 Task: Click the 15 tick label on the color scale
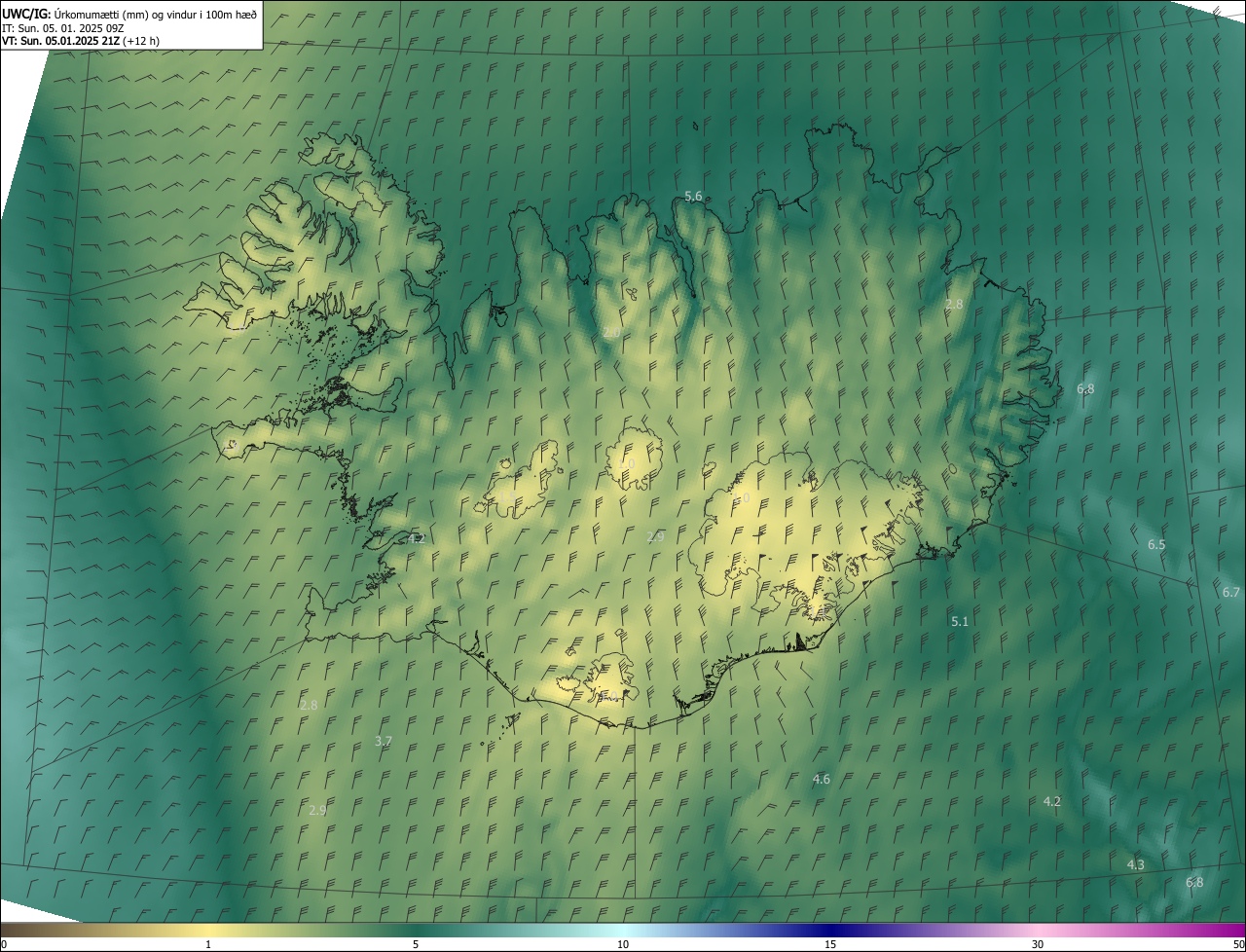click(830, 945)
